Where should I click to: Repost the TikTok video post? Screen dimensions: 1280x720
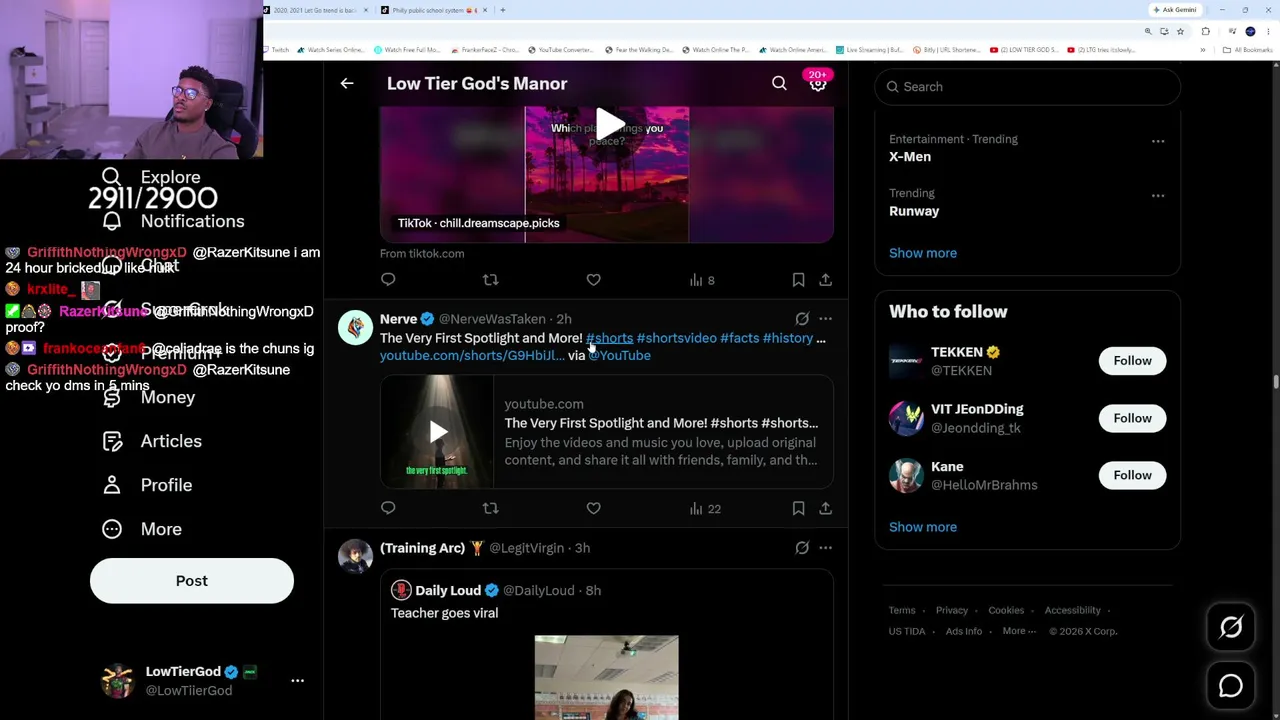pos(490,280)
